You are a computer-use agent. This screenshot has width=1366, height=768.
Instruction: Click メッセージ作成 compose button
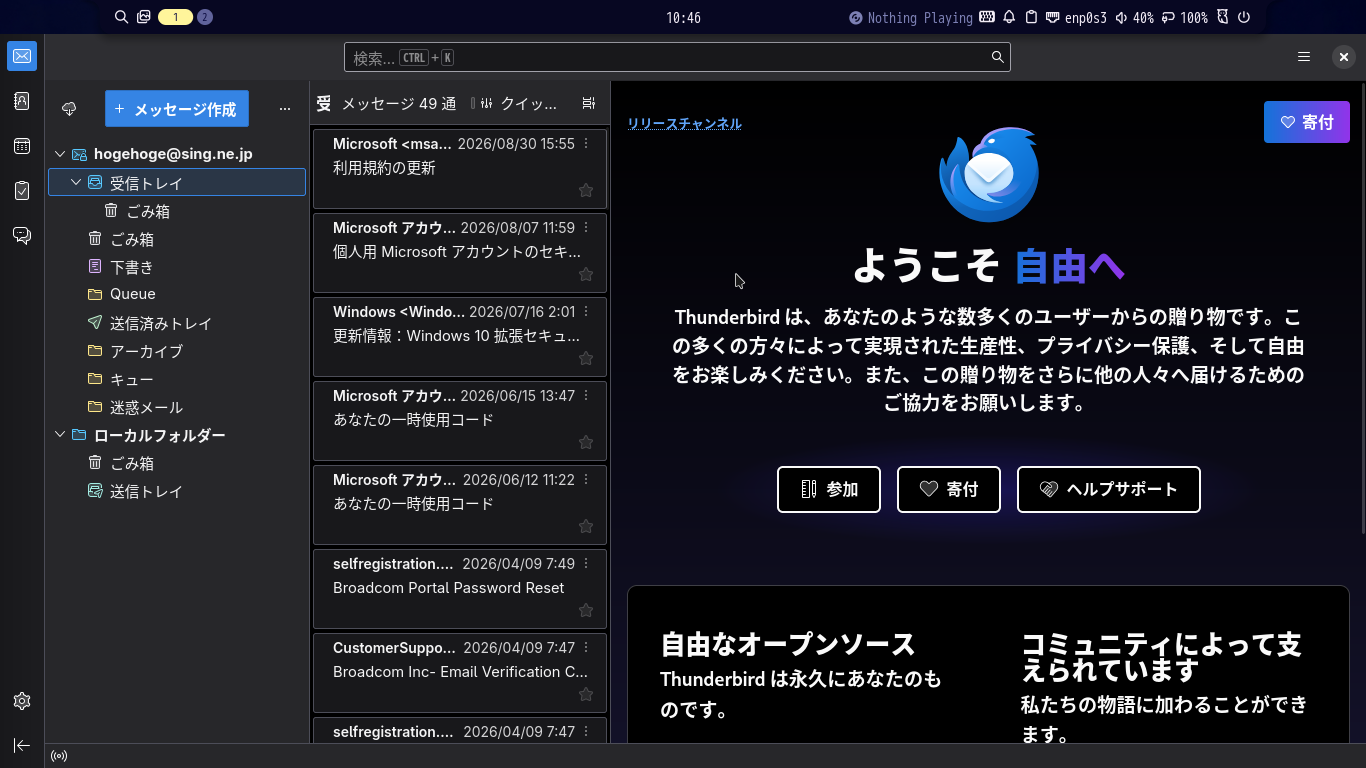pyautogui.click(x=176, y=109)
